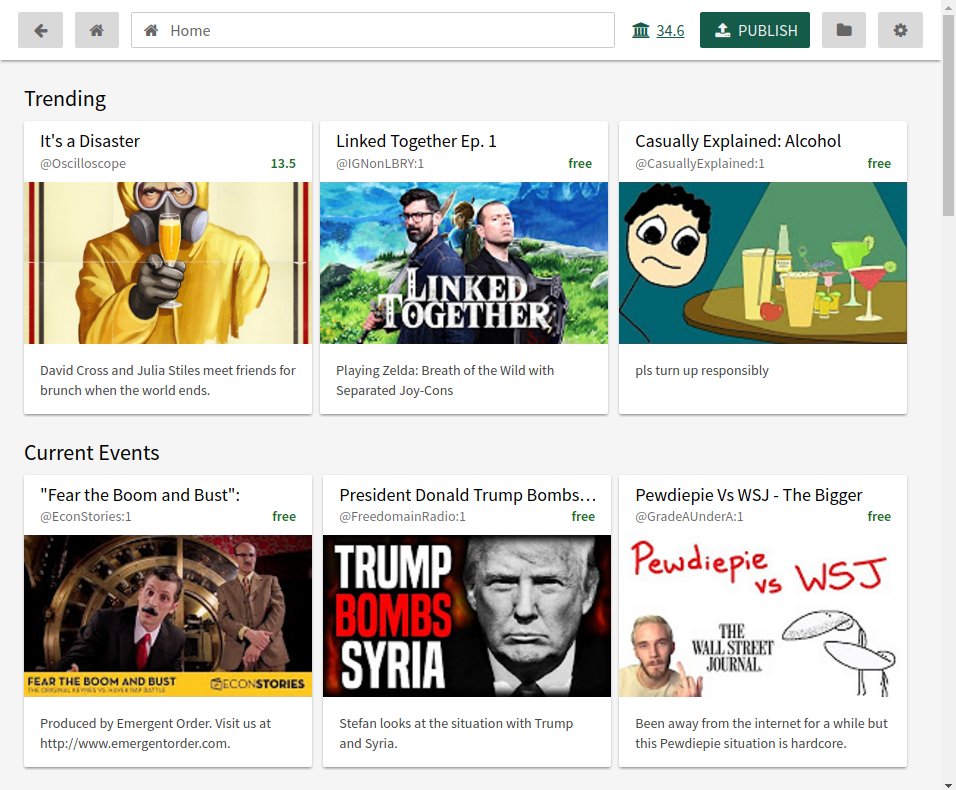Open settings via the gear icon
The image size is (956, 790).
[x=900, y=30]
